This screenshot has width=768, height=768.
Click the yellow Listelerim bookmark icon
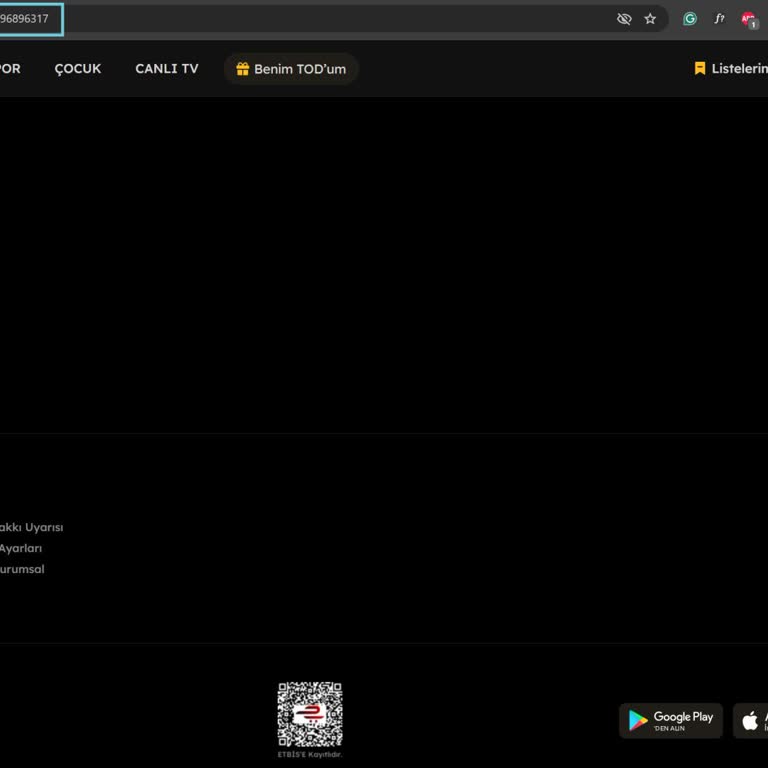(x=700, y=69)
